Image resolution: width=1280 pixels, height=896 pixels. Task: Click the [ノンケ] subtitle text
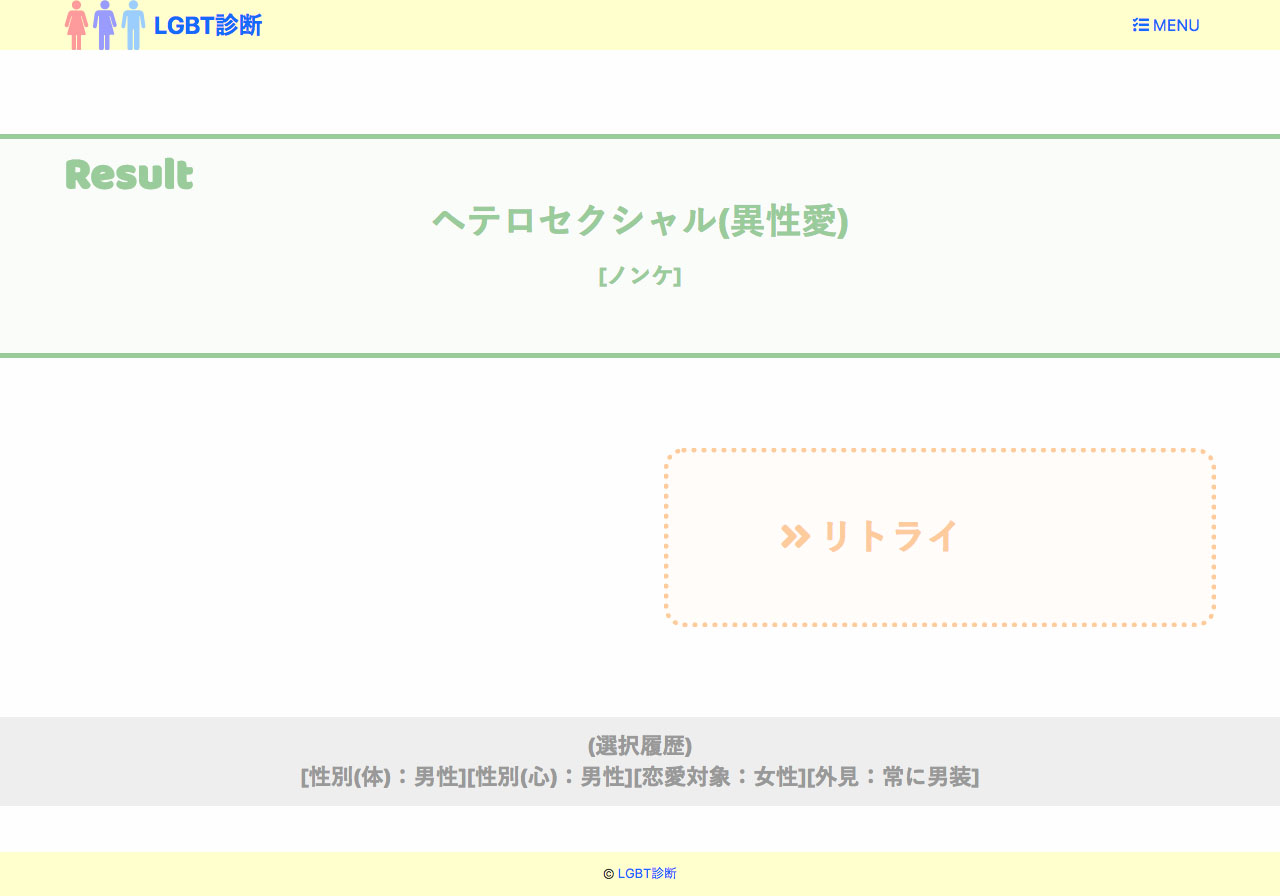coord(640,275)
